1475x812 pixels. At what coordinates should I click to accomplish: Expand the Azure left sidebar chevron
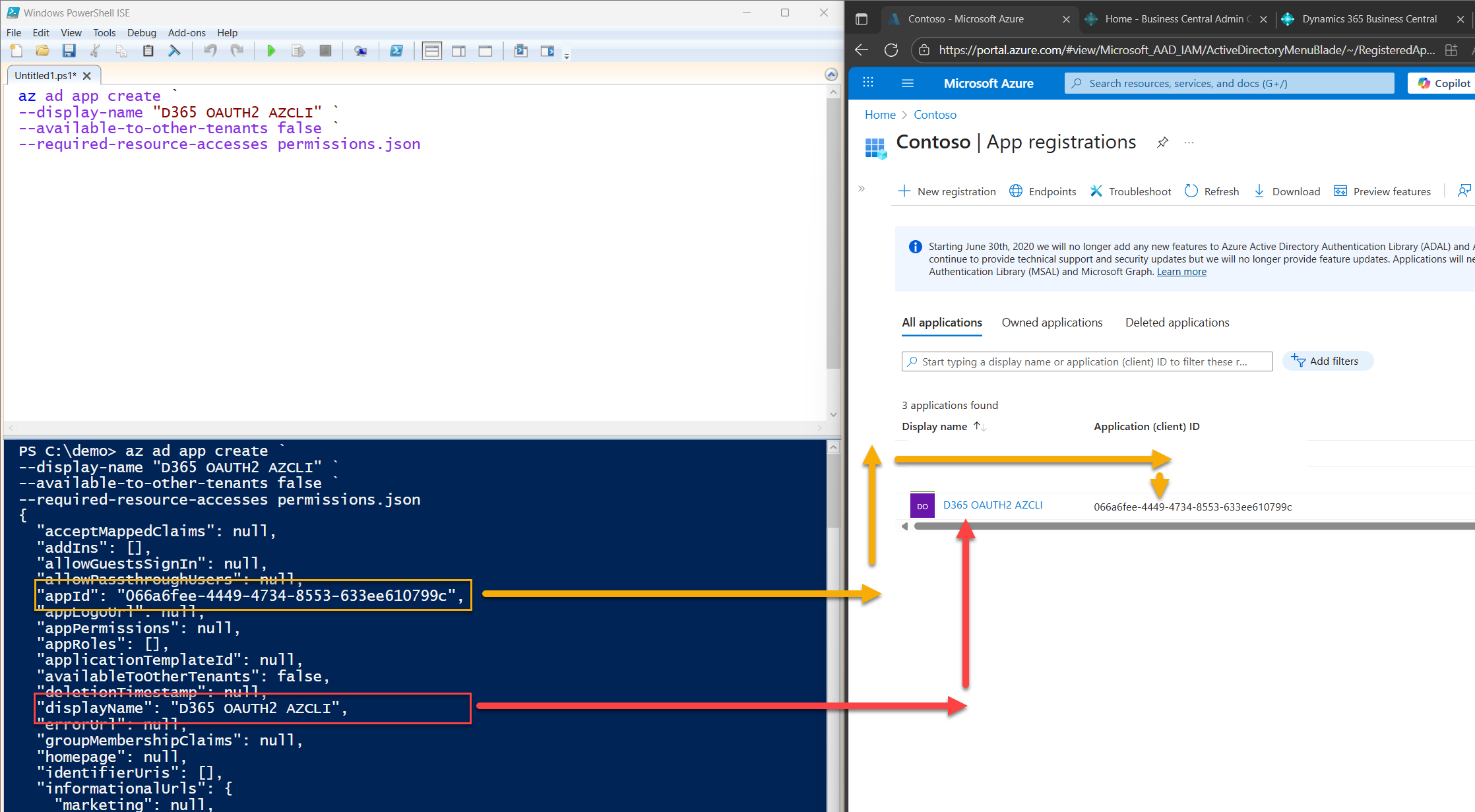[861, 189]
